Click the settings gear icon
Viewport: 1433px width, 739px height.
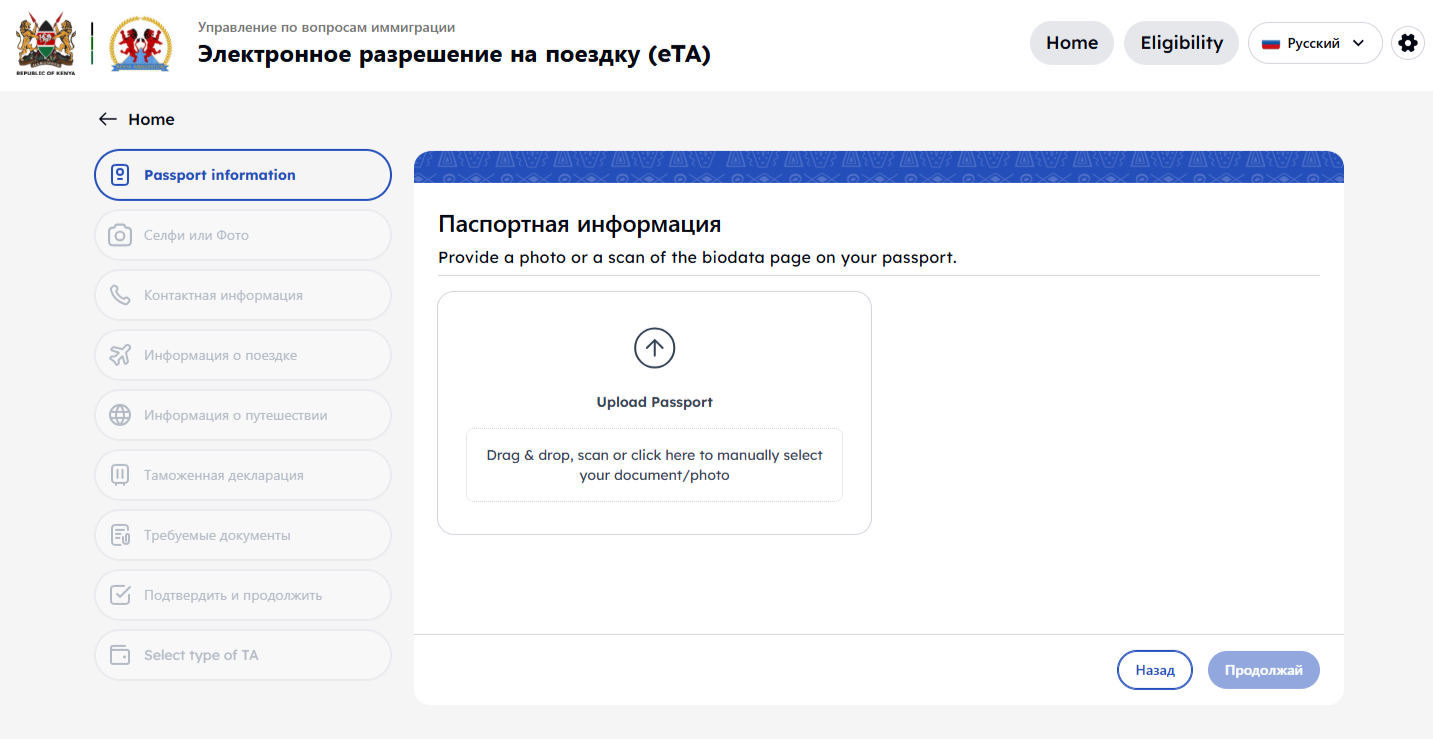click(1408, 43)
